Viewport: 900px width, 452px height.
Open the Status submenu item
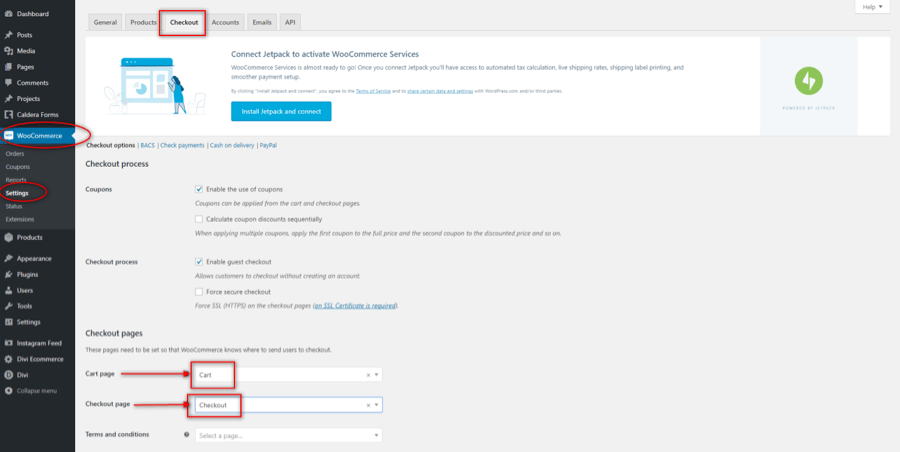tap(14, 206)
